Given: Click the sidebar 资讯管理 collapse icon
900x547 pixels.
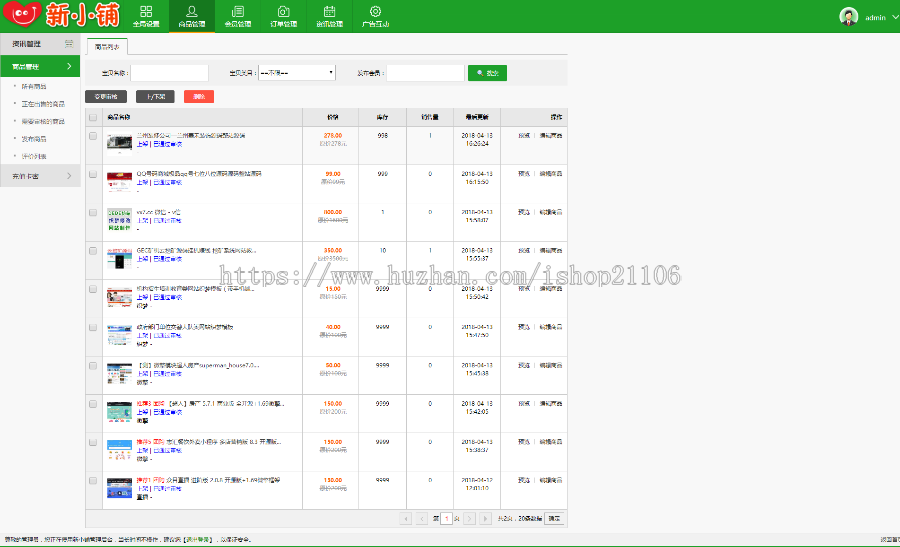Looking at the screenshot, I should [x=69, y=44].
